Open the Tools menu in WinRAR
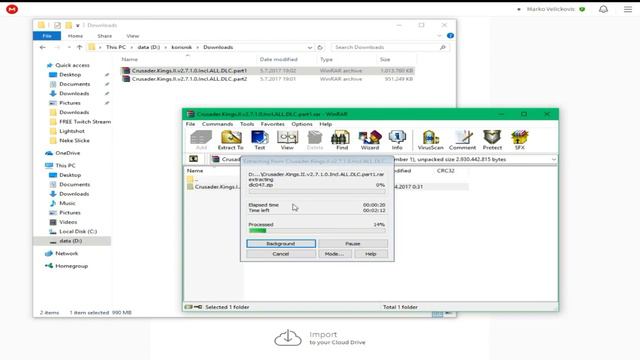 click(247, 124)
